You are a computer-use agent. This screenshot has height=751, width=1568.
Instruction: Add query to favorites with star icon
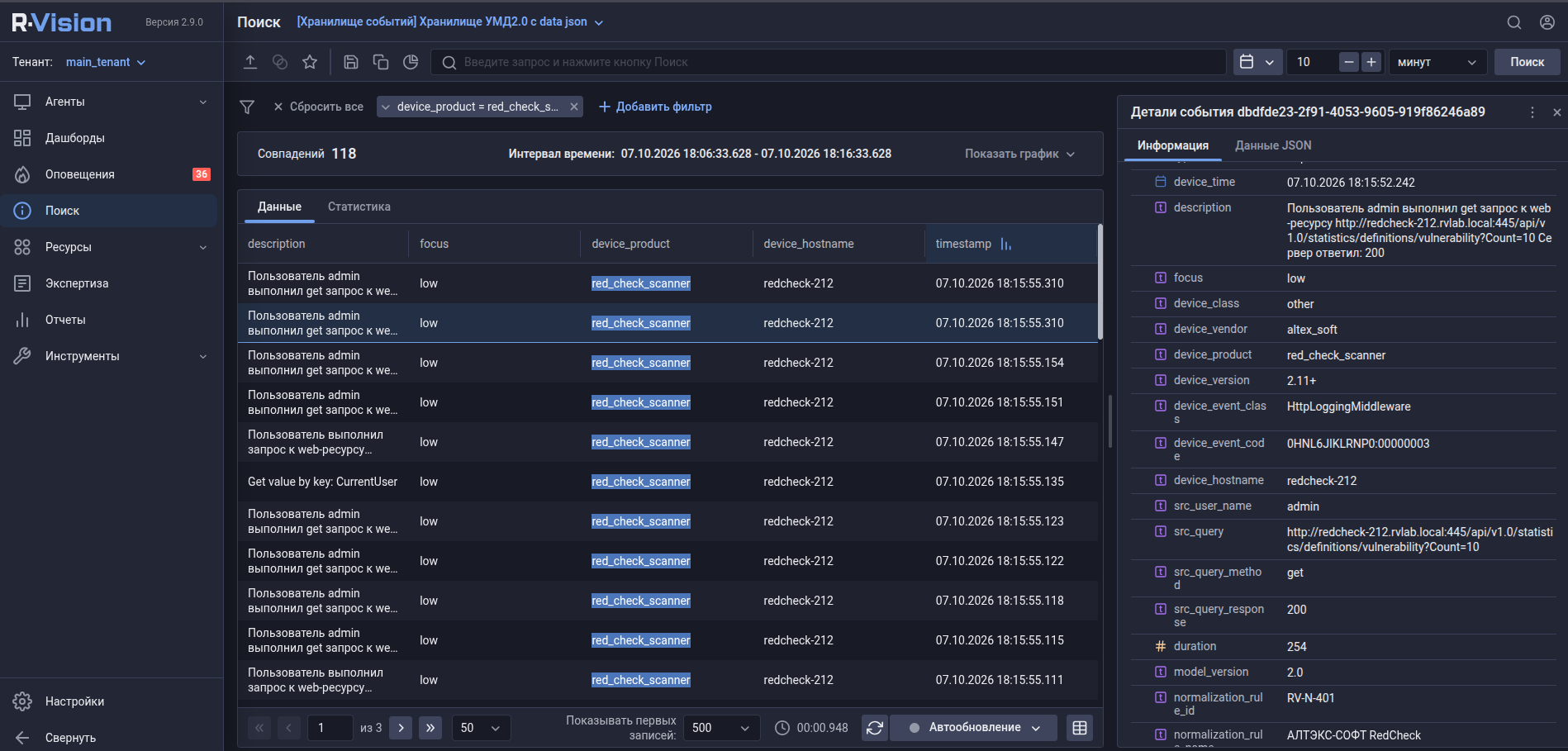[310, 62]
